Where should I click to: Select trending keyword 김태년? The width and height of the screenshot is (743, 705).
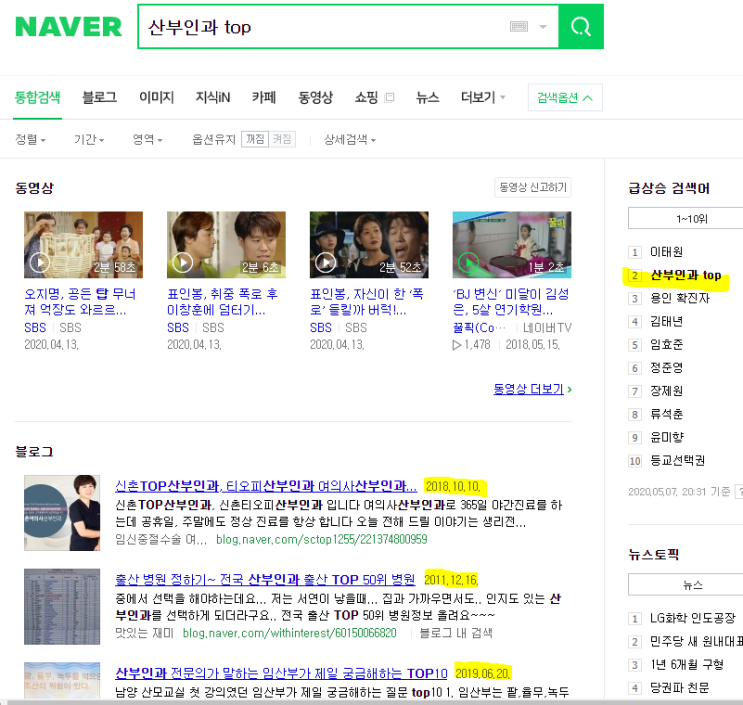[666, 322]
